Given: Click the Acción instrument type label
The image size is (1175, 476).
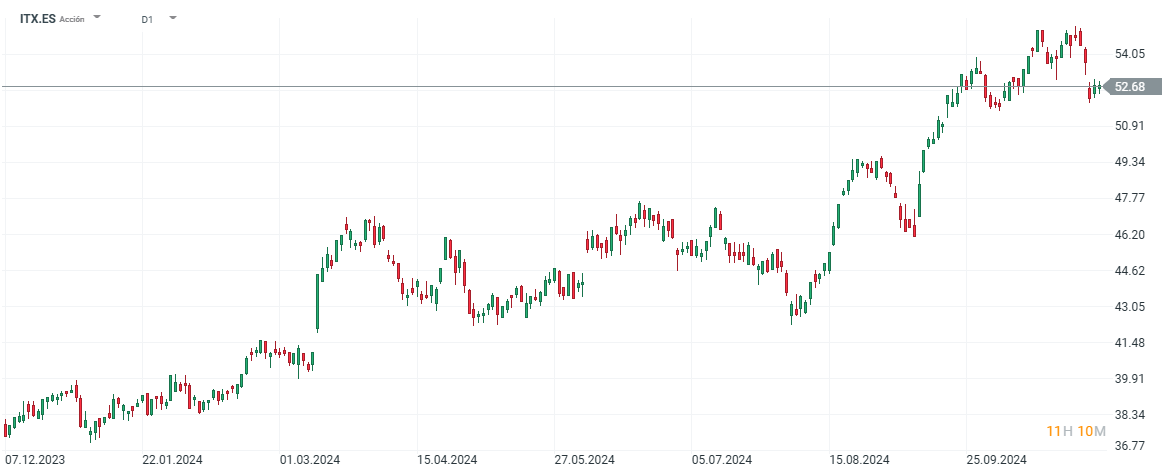Looking at the screenshot, I should tap(72, 19).
